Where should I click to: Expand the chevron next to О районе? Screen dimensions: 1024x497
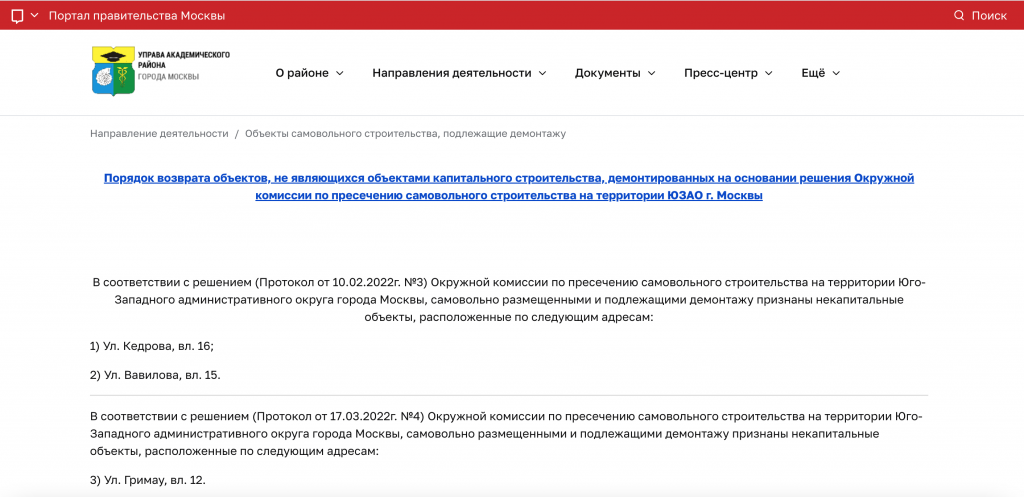click(x=340, y=73)
